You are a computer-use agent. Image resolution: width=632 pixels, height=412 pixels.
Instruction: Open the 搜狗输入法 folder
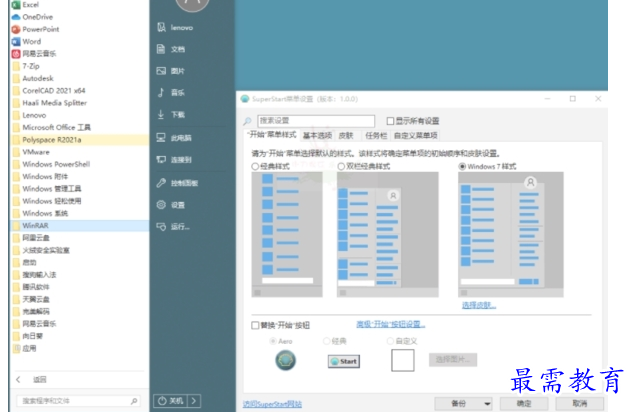click(34, 275)
